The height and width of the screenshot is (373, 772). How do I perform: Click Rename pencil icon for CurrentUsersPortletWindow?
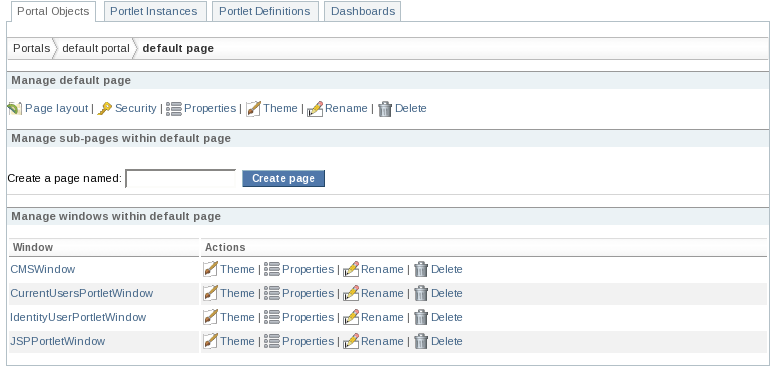(x=351, y=293)
